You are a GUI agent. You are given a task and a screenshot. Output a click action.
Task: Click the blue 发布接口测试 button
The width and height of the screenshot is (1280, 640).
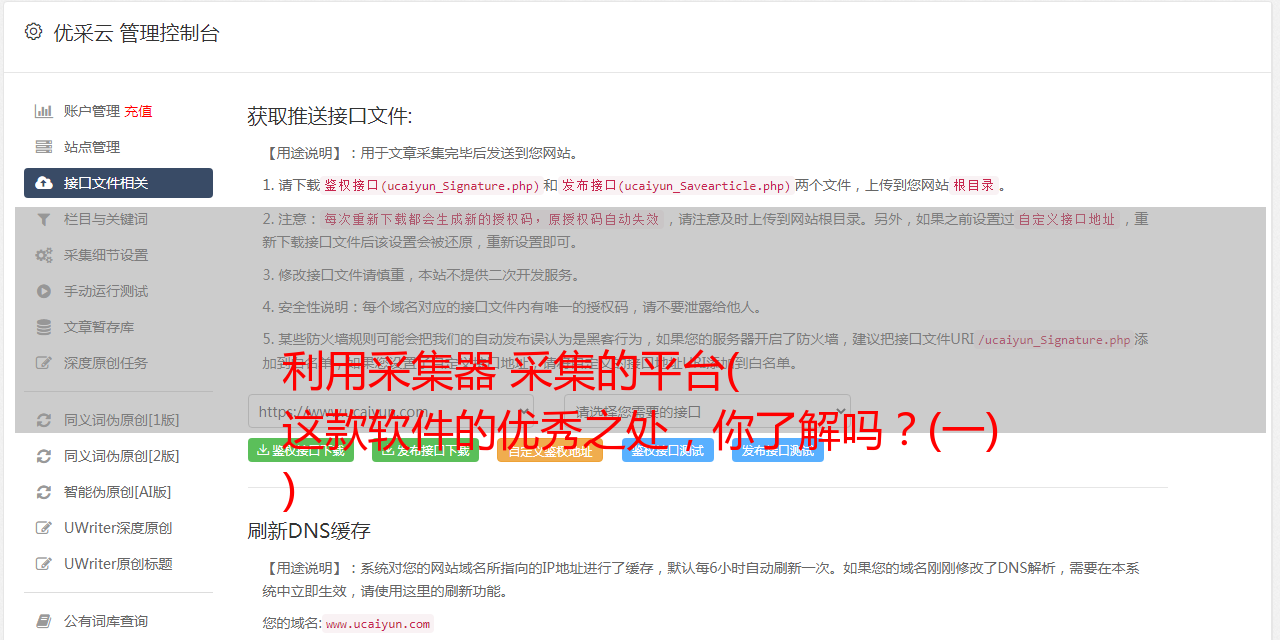(778, 450)
